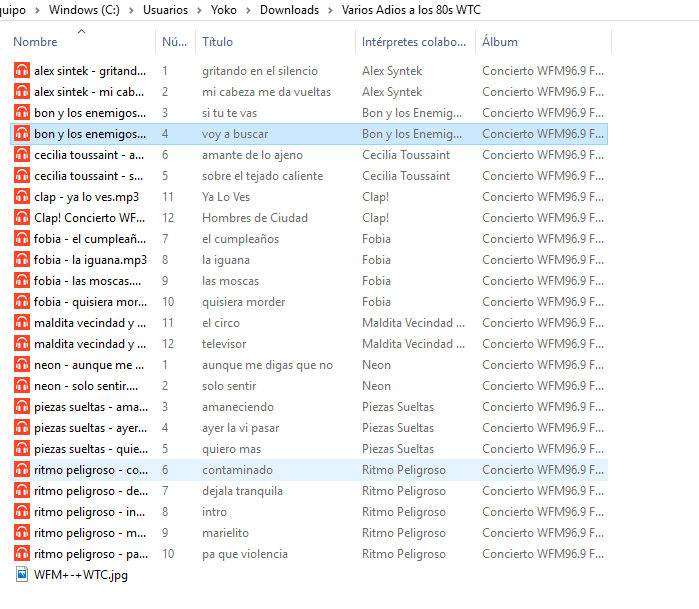Viewport: 699px width, 609px height.
Task: Sort by Intérpretes colabo... column header
Action: click(x=414, y=42)
